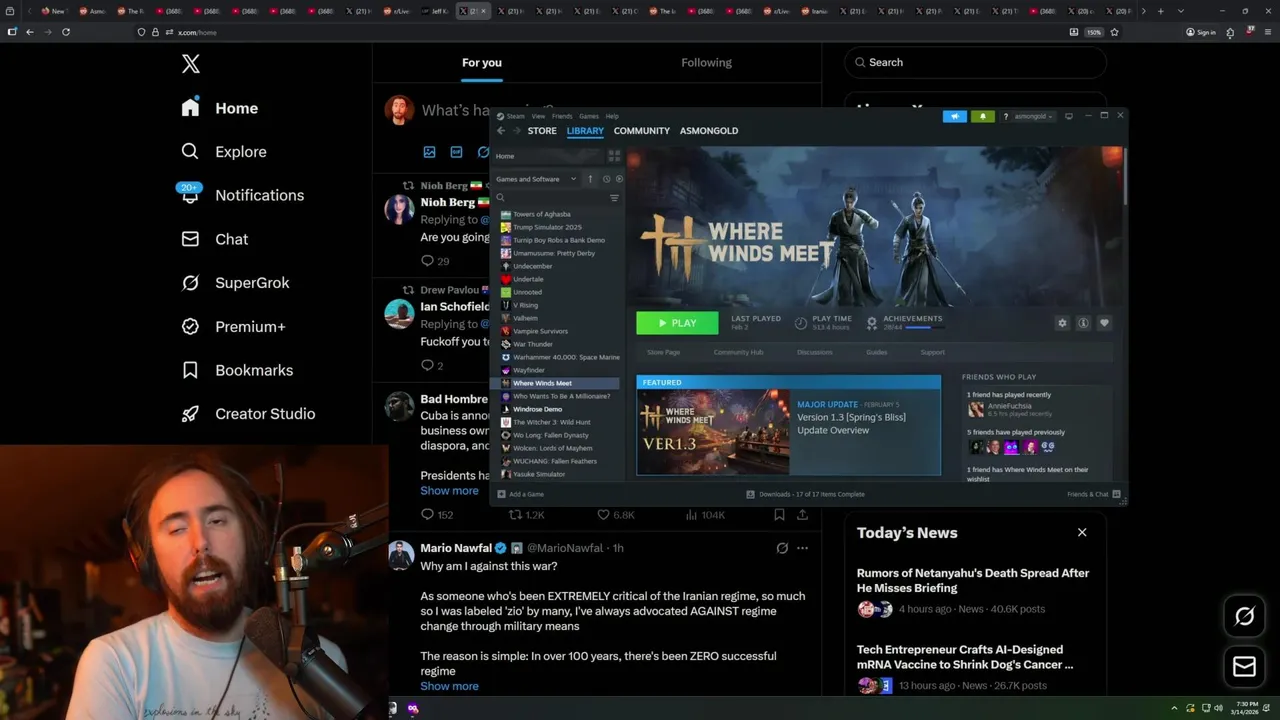
Task: Open Version 1.3 update thumbnail
Action: [x=713, y=431]
